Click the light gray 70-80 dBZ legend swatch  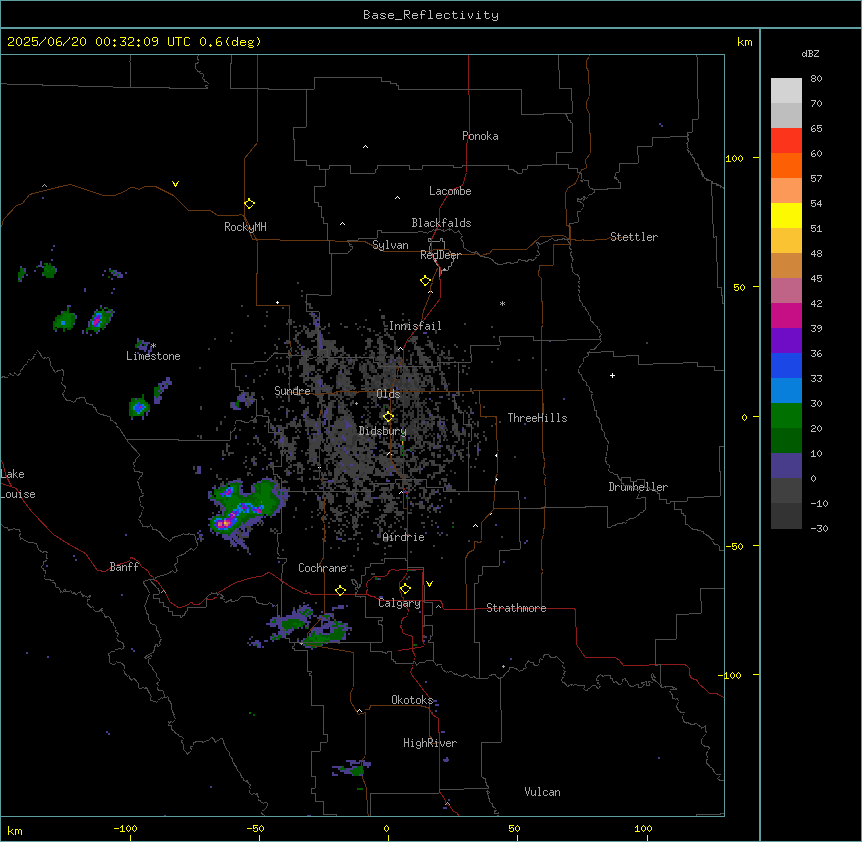point(786,91)
